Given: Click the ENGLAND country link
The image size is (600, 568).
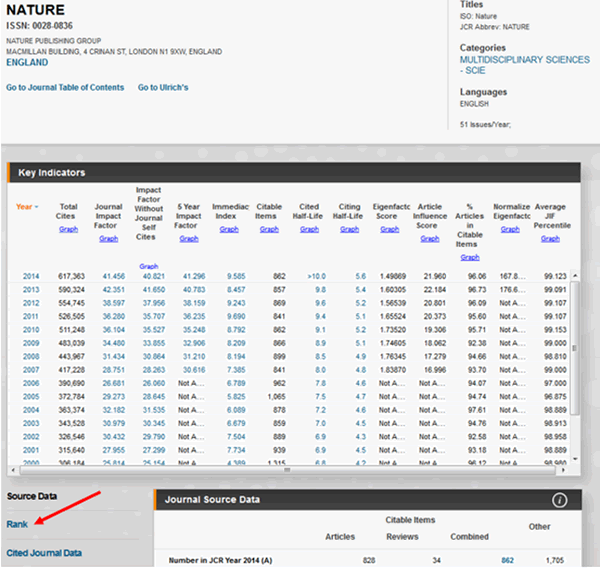Looking at the screenshot, I should pos(27,62).
